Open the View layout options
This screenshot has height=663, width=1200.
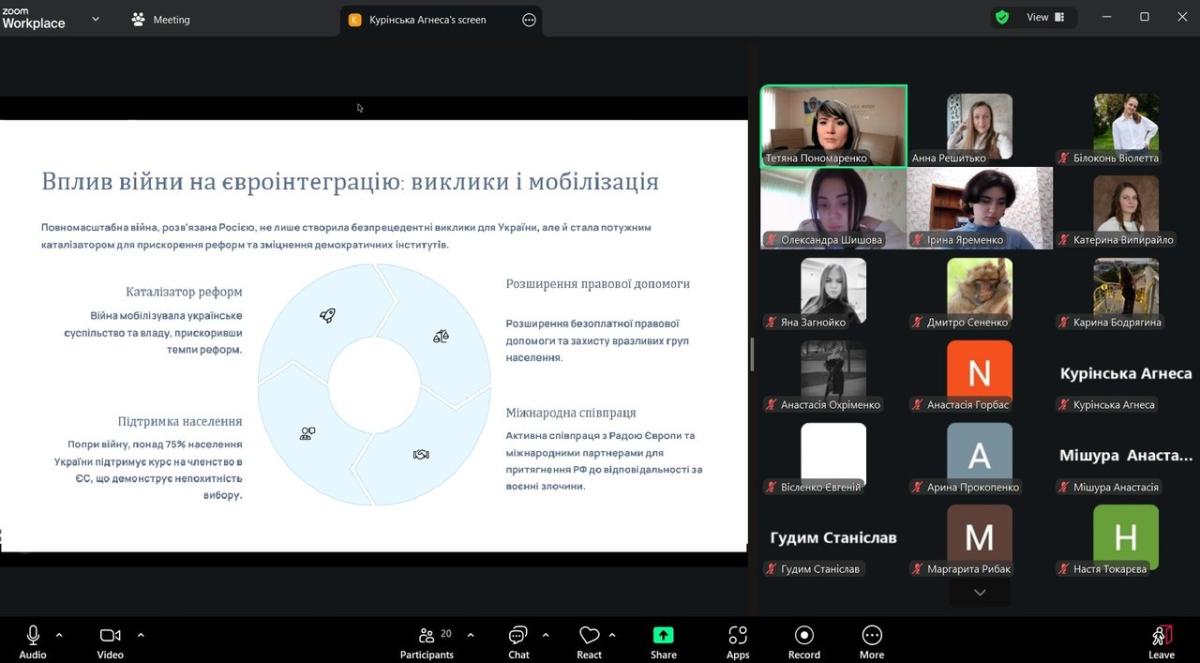(1045, 17)
